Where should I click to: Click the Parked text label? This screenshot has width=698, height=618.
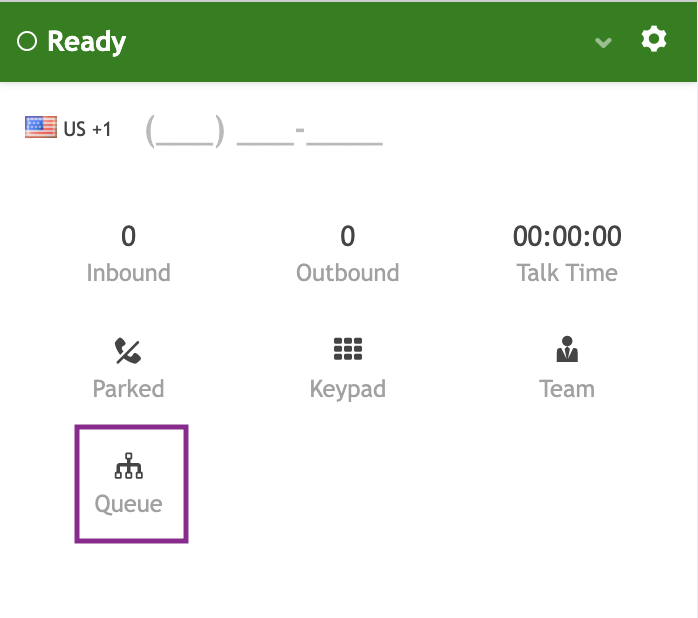[x=128, y=389]
